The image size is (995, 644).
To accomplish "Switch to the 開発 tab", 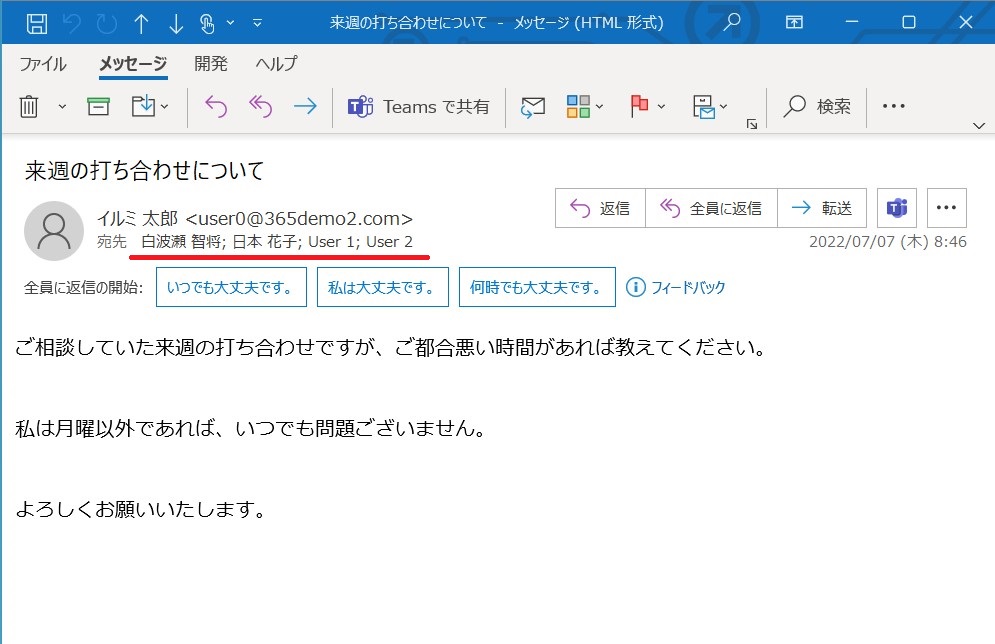I will click(x=210, y=63).
